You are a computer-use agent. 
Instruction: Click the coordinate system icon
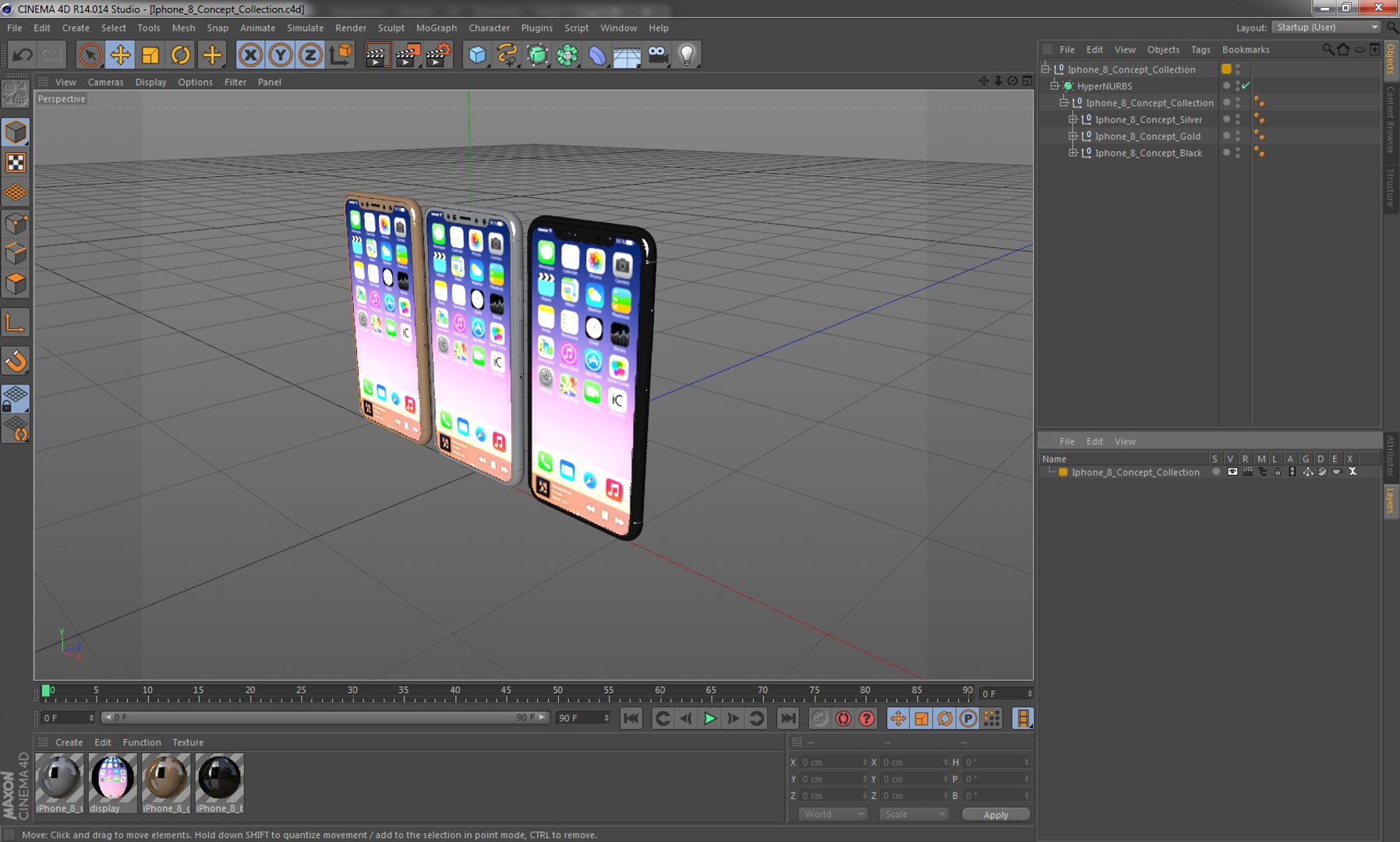point(341,55)
